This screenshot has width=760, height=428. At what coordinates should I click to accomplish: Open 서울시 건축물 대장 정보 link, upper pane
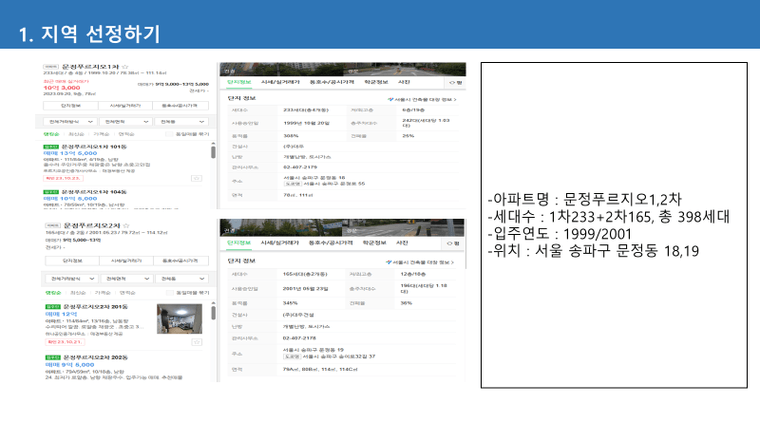click(422, 99)
